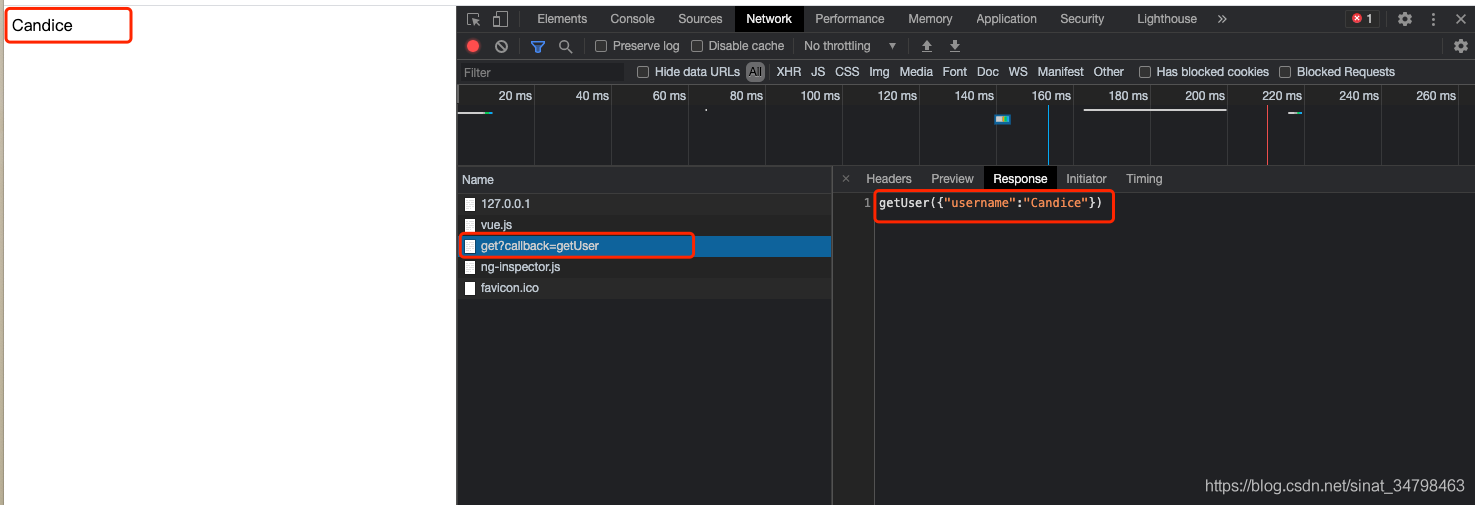This screenshot has height=505, width=1475.
Task: Select the 127.0.0.1 request row
Action: pyautogui.click(x=644, y=204)
